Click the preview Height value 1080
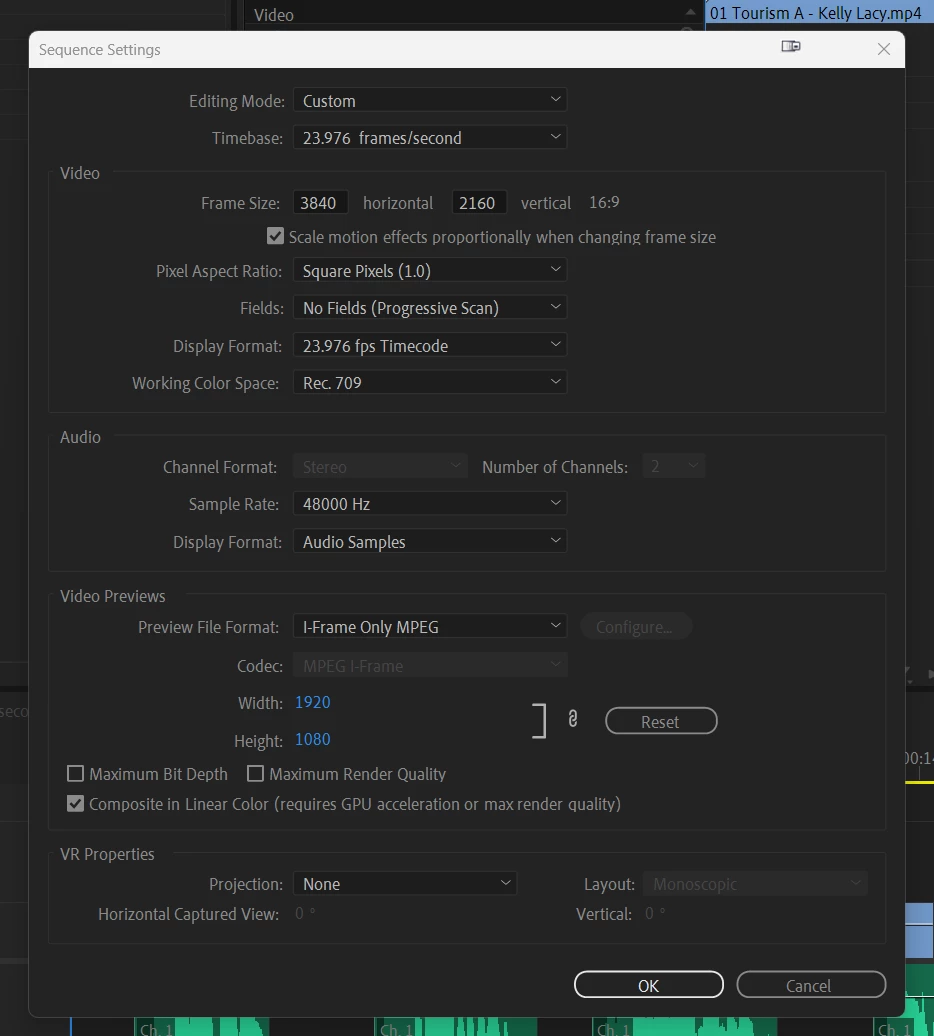This screenshot has height=1036, width=934. (312, 739)
